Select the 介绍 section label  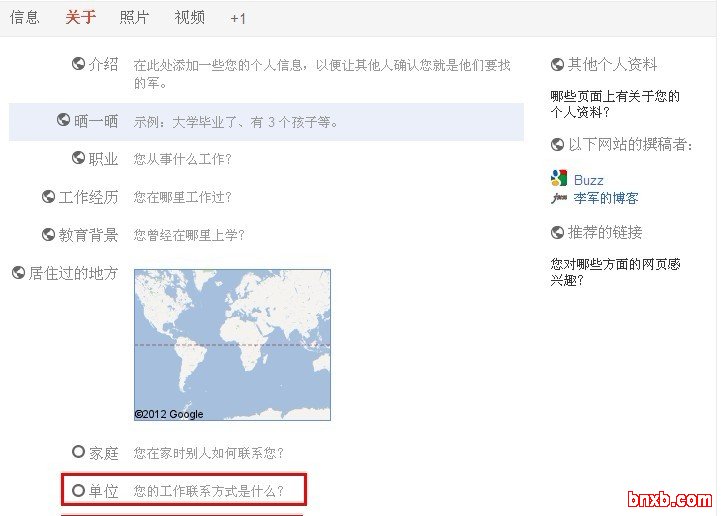coord(104,64)
